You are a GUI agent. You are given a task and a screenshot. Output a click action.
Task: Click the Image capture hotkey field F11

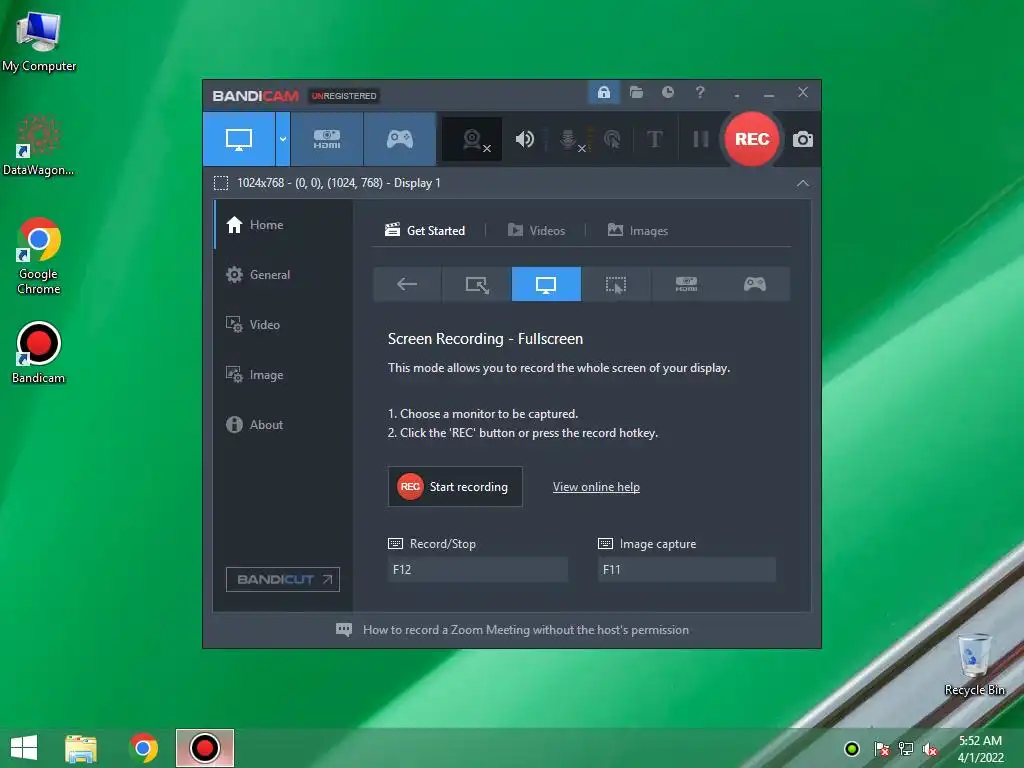pos(686,569)
